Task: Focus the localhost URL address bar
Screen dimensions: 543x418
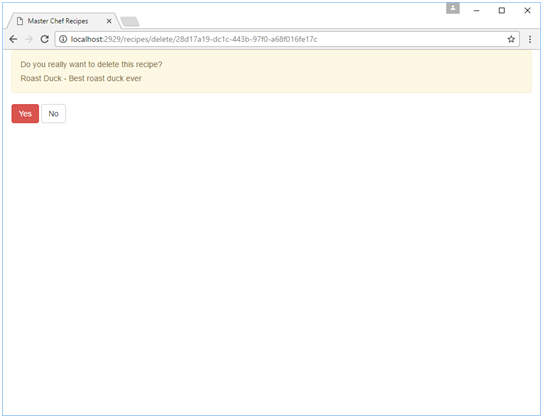Action: (287, 39)
